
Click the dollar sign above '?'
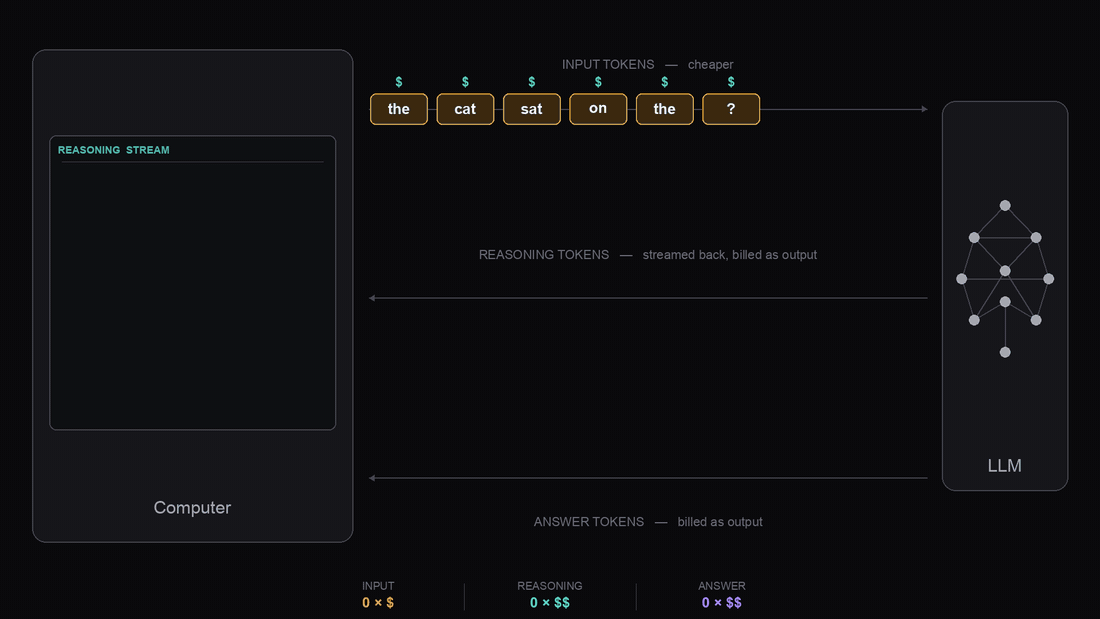coord(731,82)
